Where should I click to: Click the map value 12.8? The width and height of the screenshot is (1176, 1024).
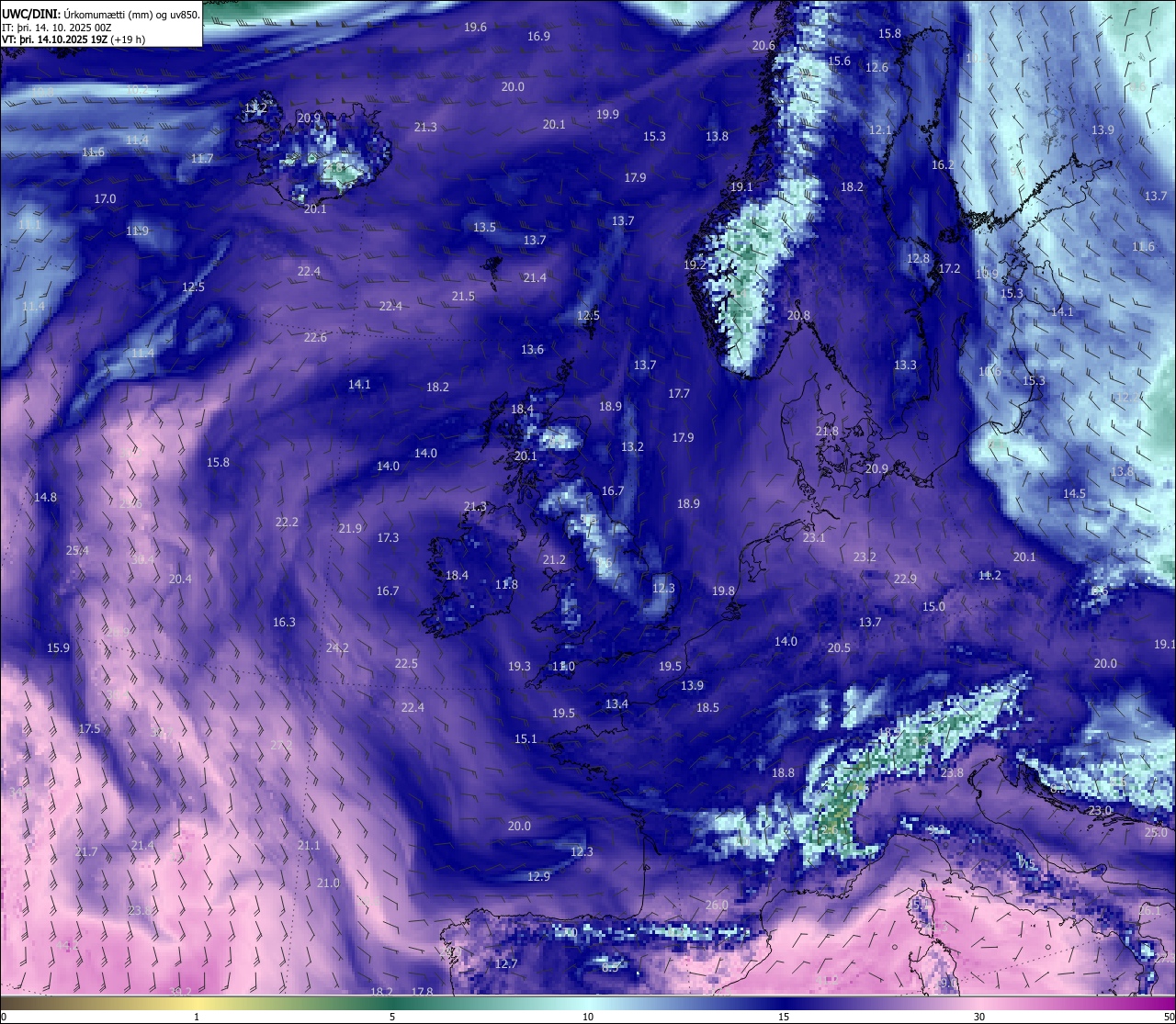[x=918, y=259]
